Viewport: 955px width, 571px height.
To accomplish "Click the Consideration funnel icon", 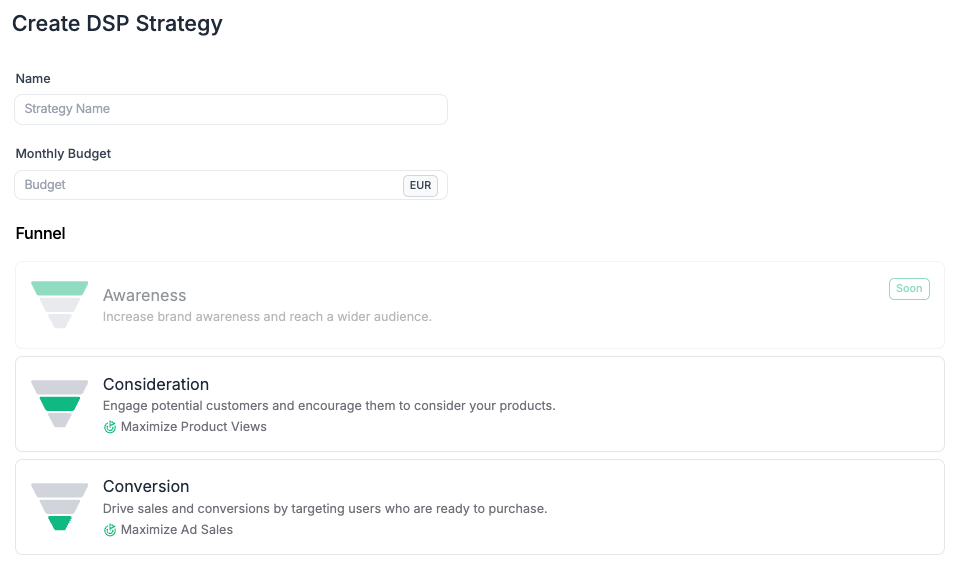I will [60, 404].
